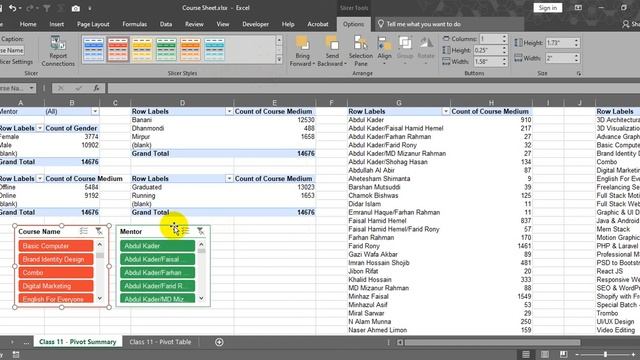Click the zoom slider in status bar

tap(606, 354)
